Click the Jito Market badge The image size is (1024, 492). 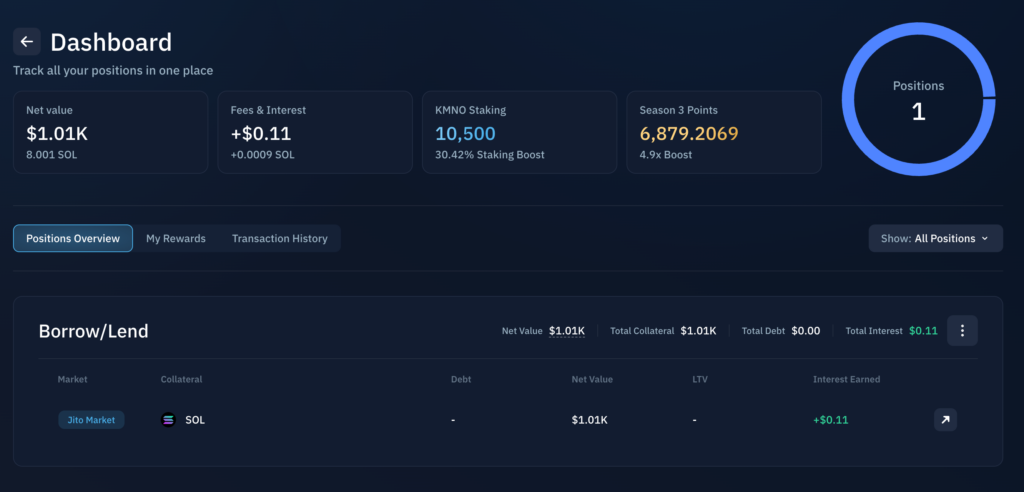[91, 420]
